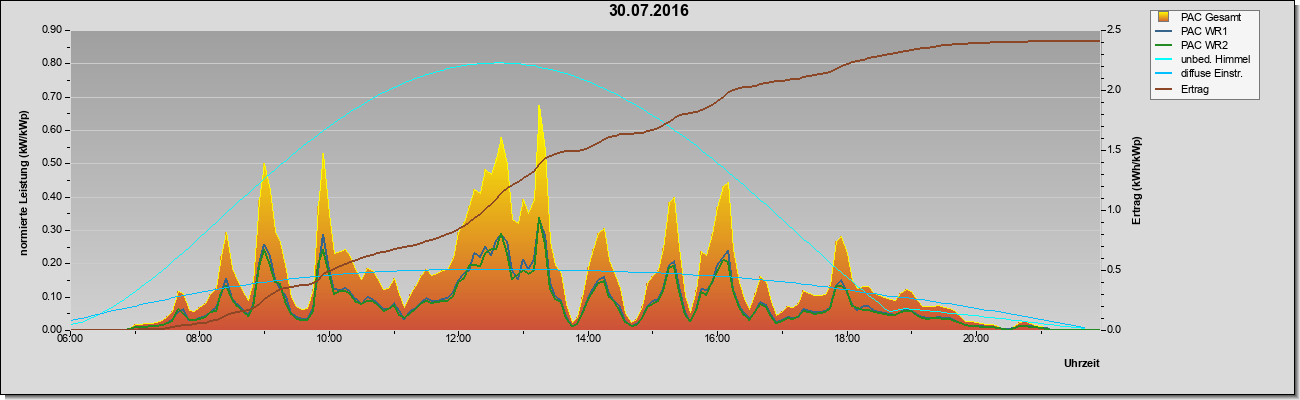Click the PAC Gesamt legend color swatch
The height and width of the screenshot is (400, 1300).
click(x=1165, y=17)
